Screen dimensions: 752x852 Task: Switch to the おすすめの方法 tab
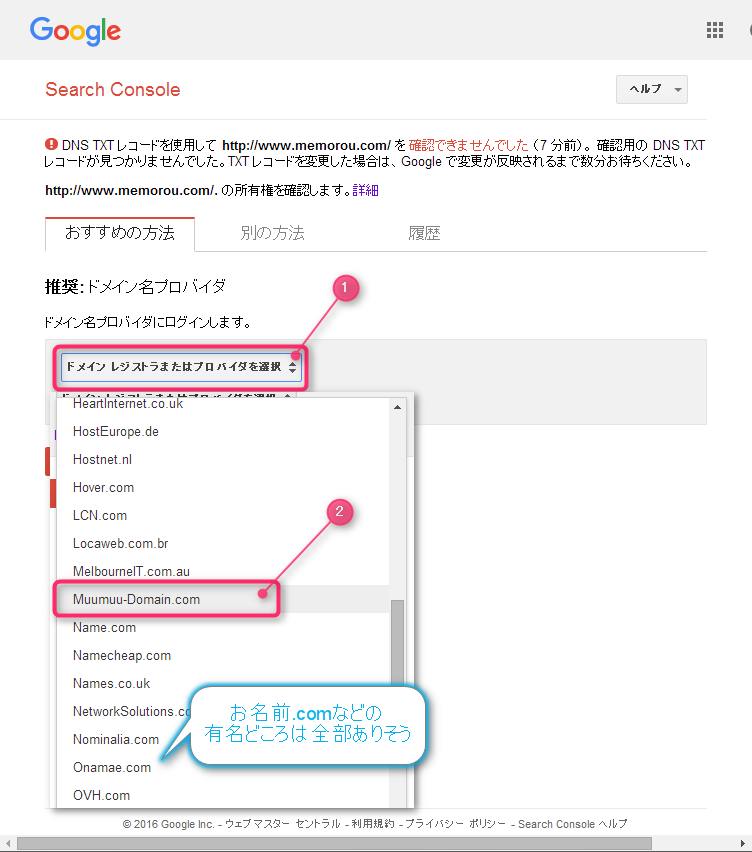coord(120,234)
